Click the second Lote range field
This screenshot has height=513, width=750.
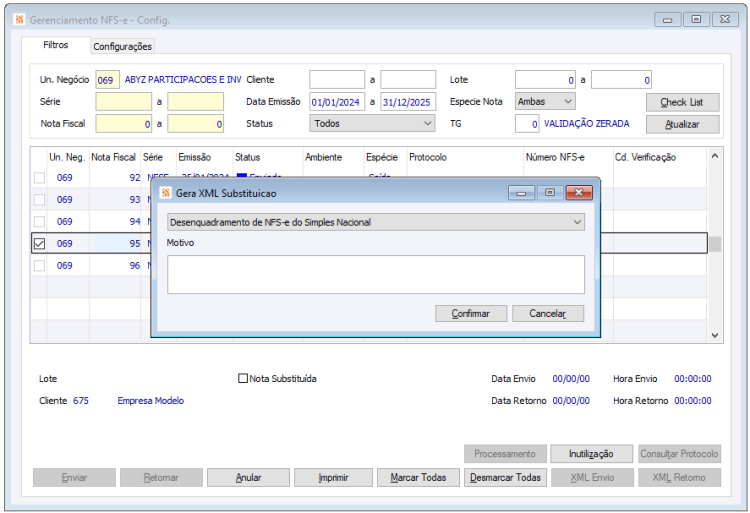(621, 80)
